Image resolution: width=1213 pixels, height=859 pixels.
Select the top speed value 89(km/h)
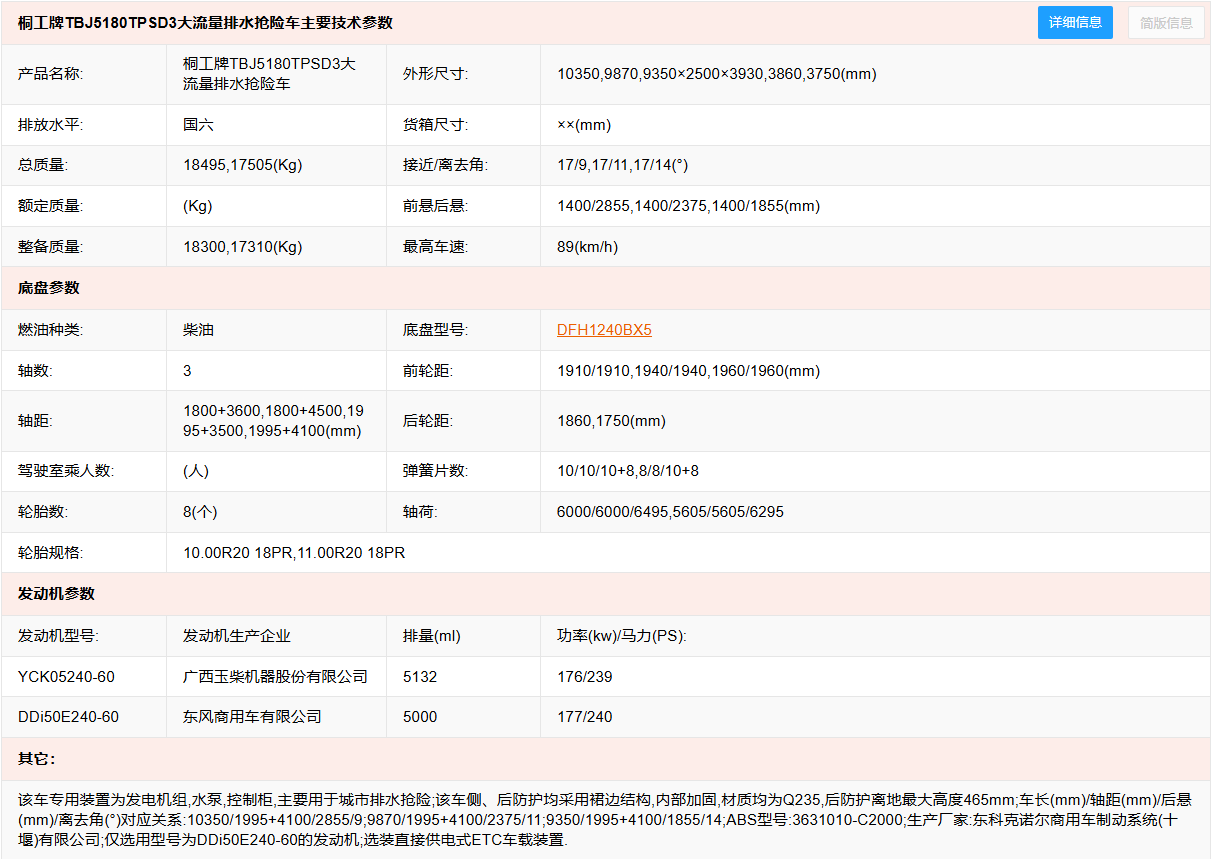tap(587, 247)
